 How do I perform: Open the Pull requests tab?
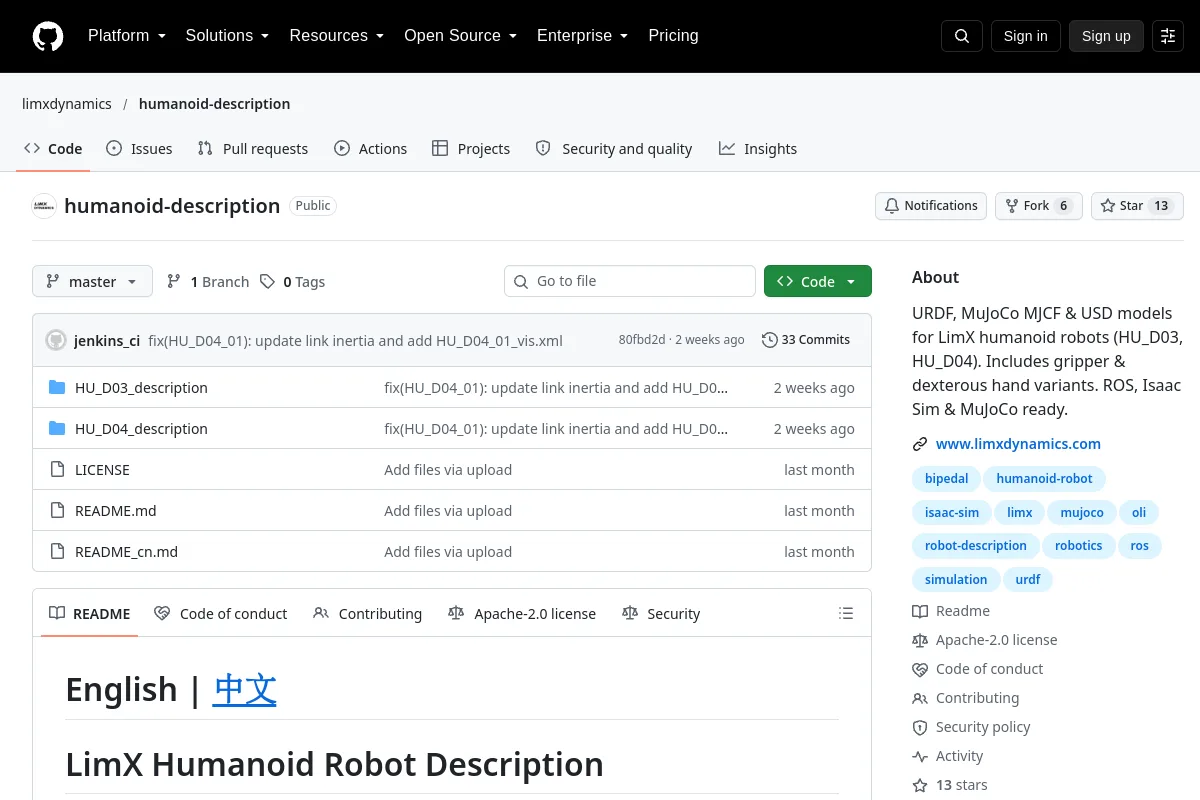tap(253, 148)
